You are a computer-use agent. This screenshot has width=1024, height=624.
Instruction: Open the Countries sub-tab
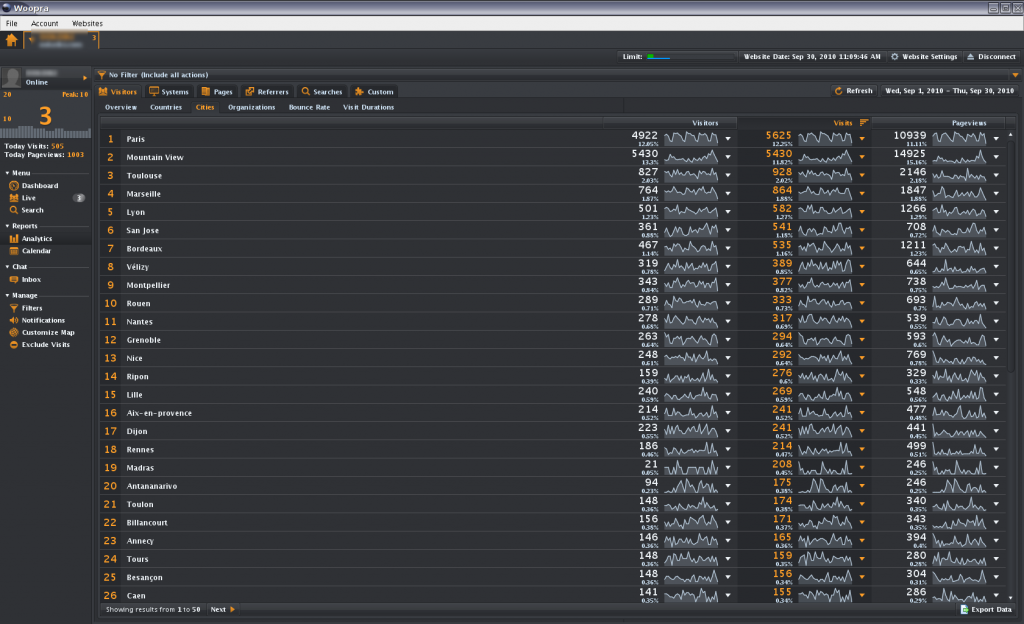[x=166, y=108]
